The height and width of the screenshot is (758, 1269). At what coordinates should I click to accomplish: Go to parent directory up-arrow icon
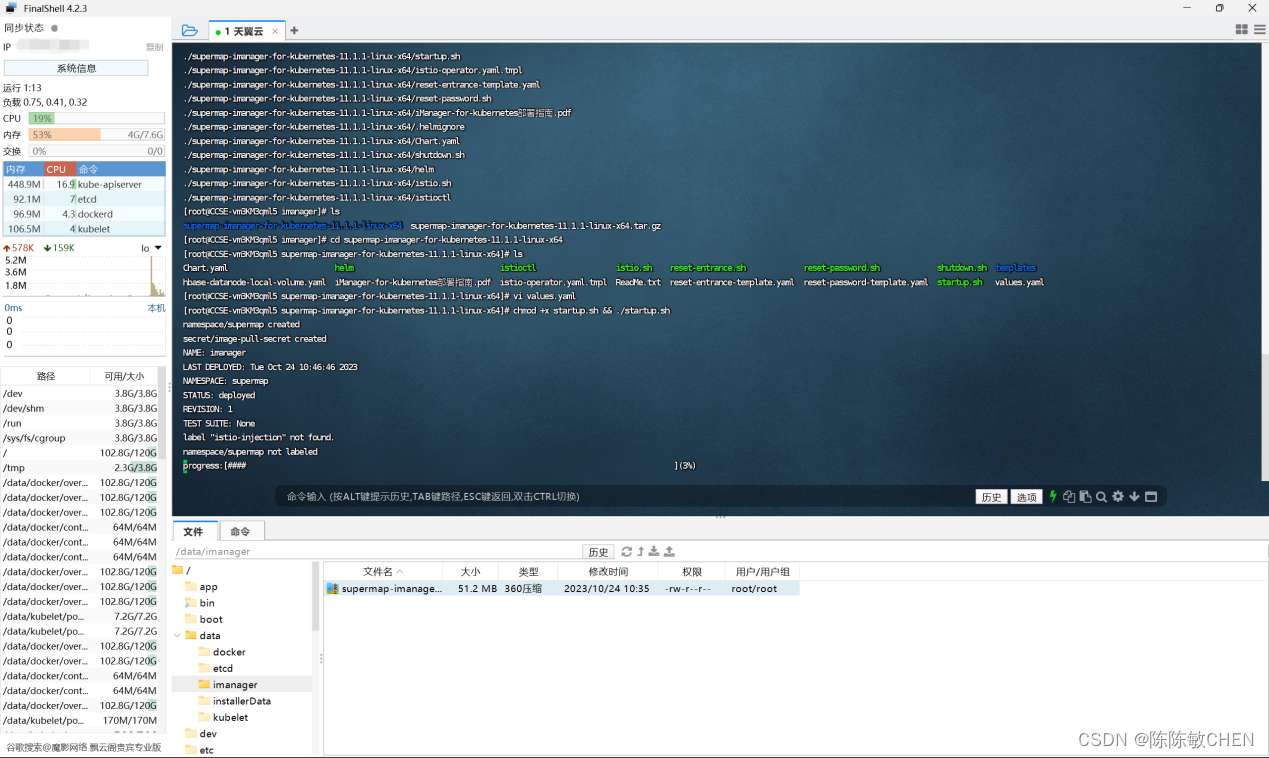tap(641, 552)
